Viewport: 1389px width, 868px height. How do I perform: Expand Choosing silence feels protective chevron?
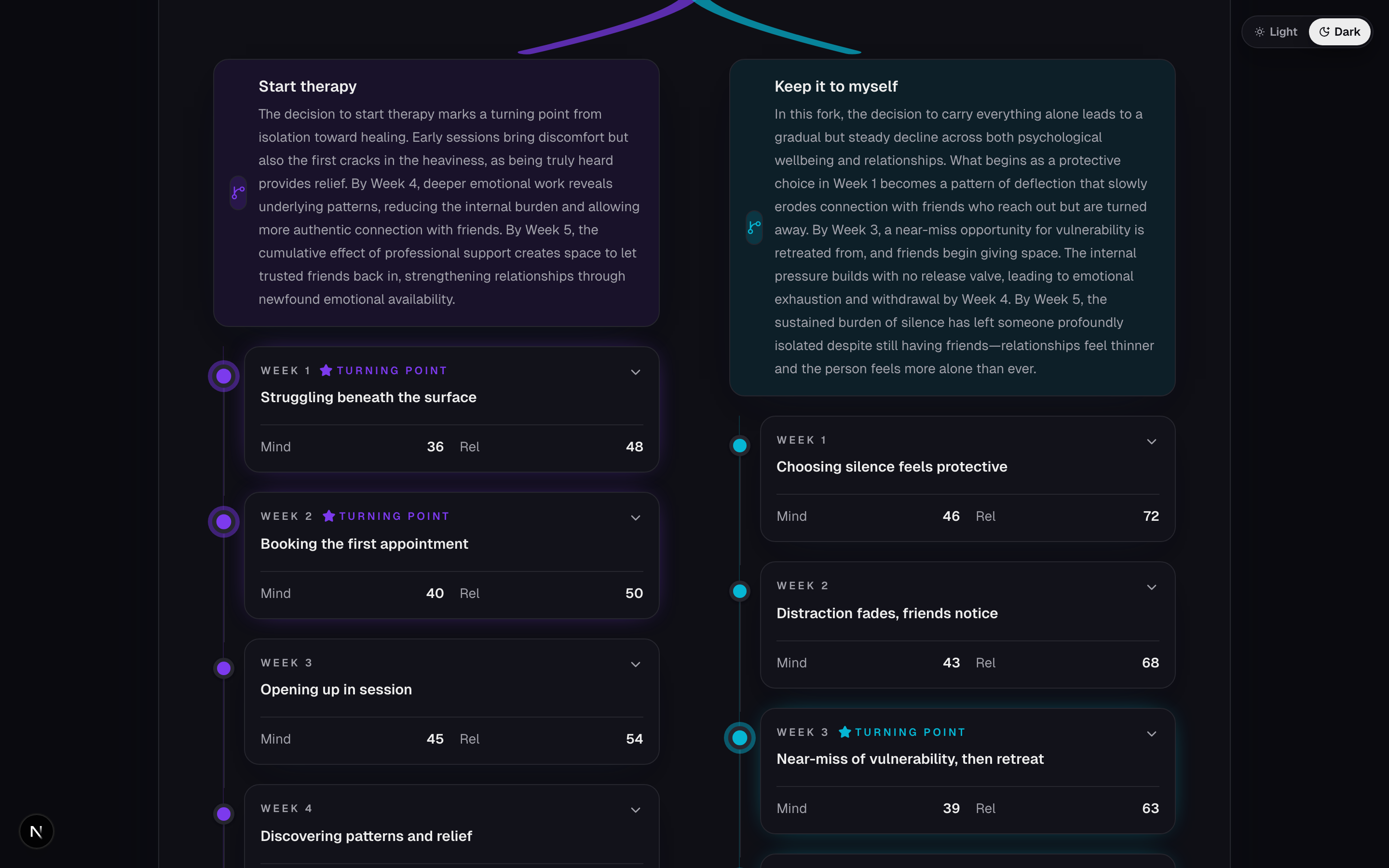pos(1151,441)
